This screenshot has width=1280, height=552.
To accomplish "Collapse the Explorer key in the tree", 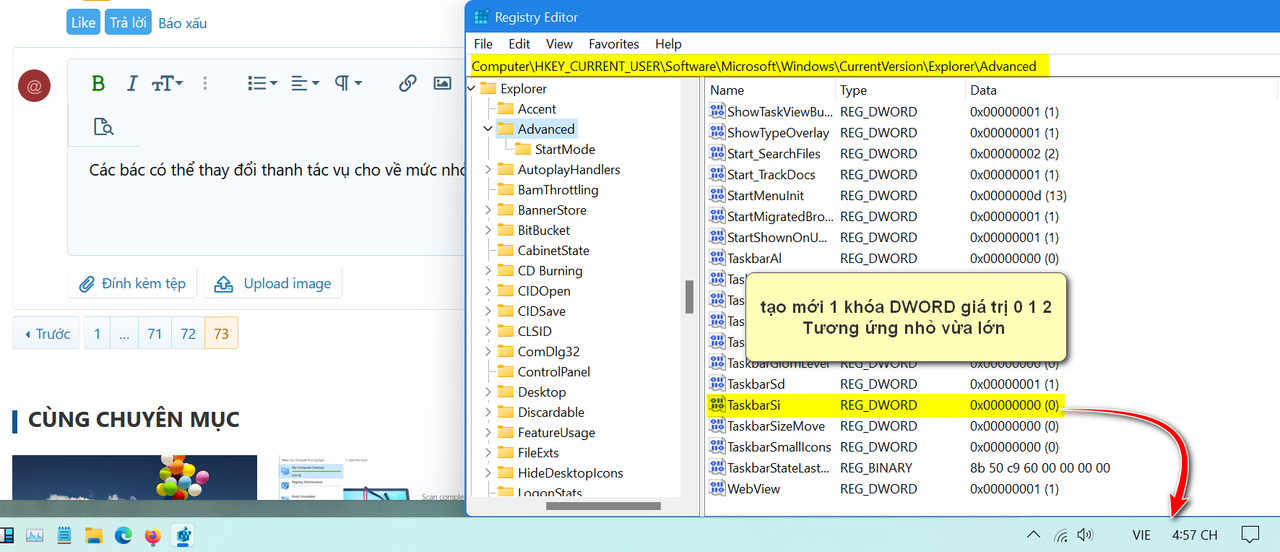I will click(471, 89).
